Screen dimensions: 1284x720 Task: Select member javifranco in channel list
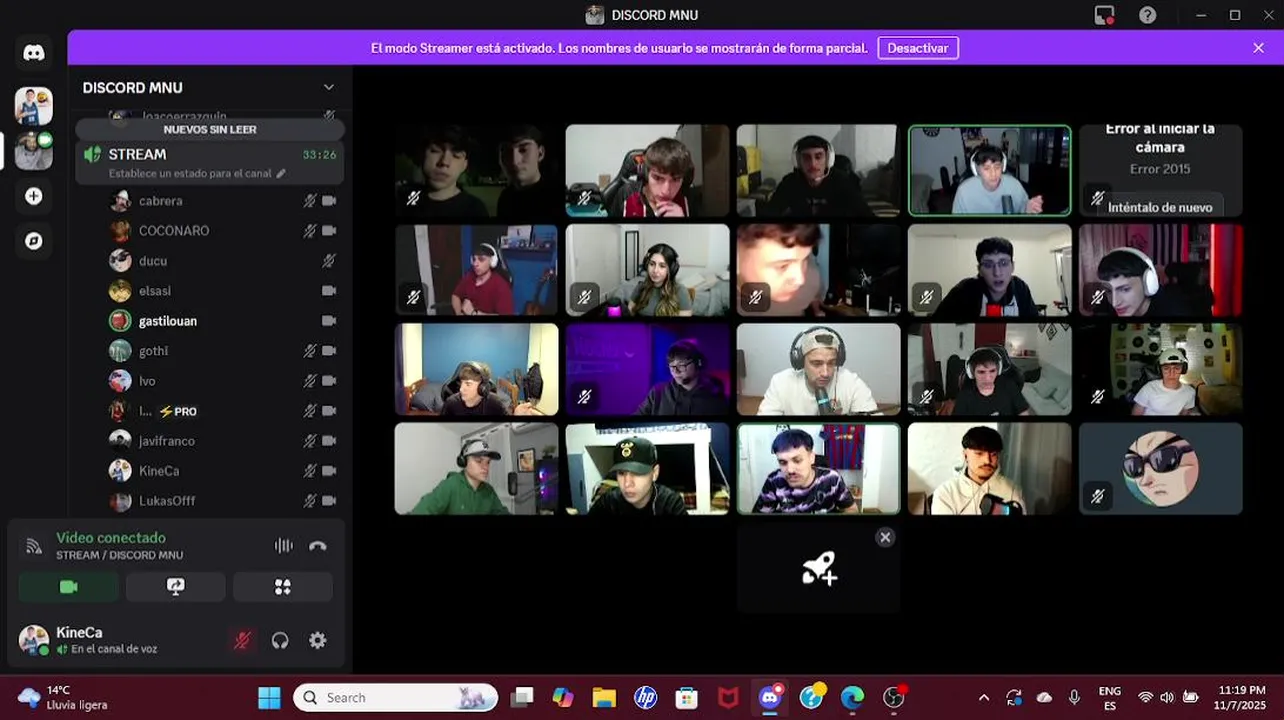tap(166, 441)
